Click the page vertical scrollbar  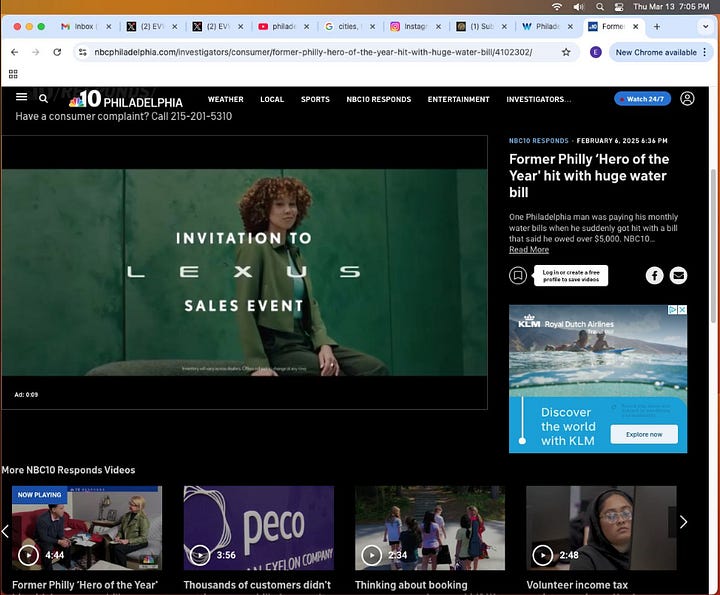pyautogui.click(x=714, y=246)
